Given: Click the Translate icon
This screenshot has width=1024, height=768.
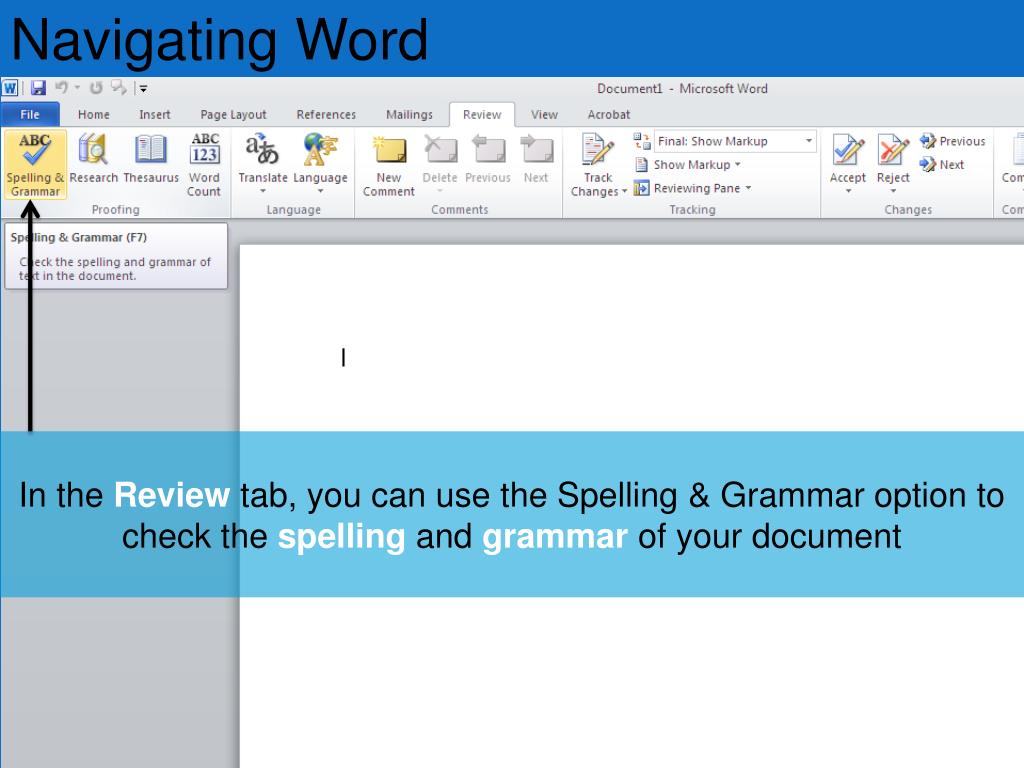Looking at the screenshot, I should click(x=262, y=150).
